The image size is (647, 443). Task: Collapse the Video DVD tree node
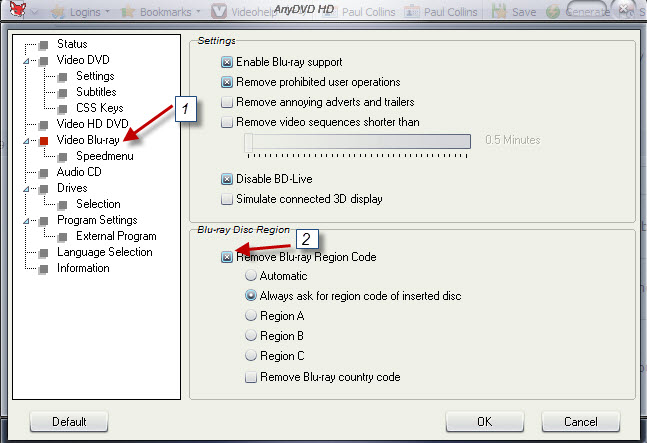coord(26,61)
